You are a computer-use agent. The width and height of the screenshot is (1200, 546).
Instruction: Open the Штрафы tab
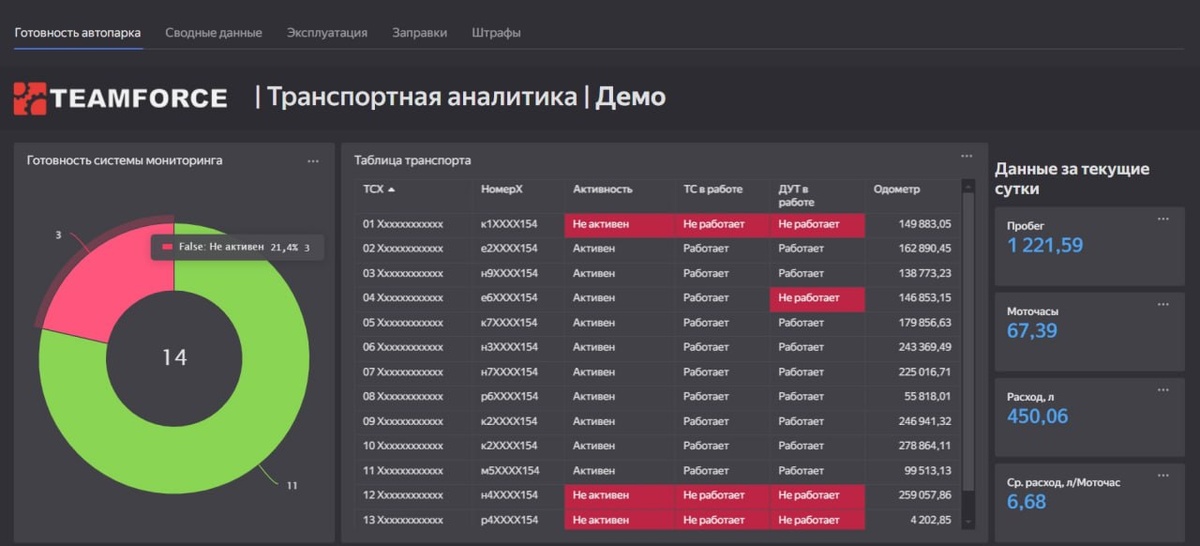pos(496,32)
